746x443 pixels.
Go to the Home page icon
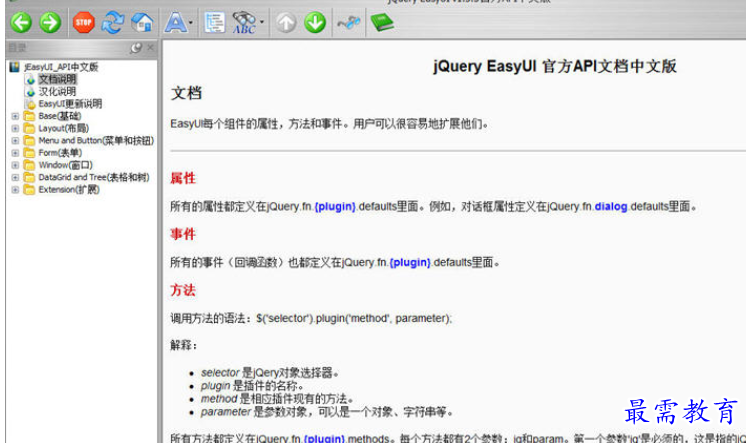pyautogui.click(x=142, y=22)
